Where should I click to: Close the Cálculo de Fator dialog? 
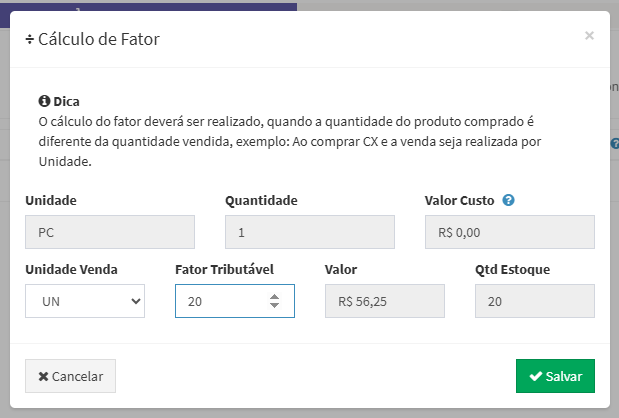(x=589, y=36)
